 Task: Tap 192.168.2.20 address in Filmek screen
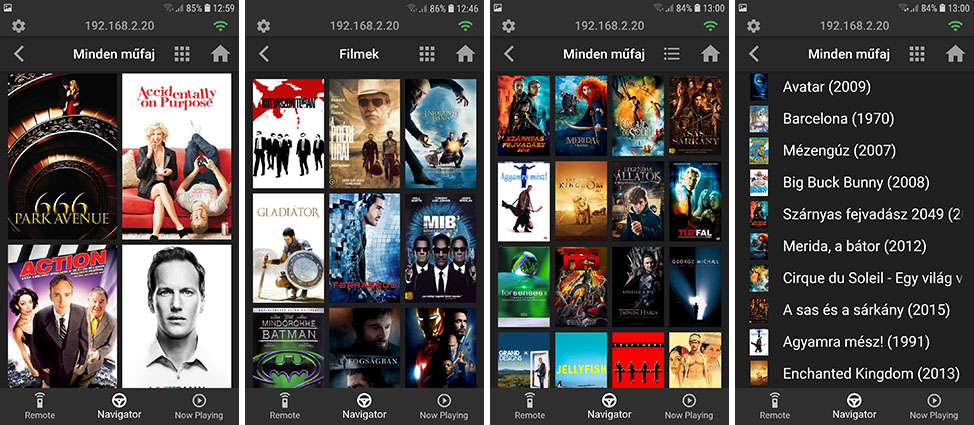[x=365, y=26]
